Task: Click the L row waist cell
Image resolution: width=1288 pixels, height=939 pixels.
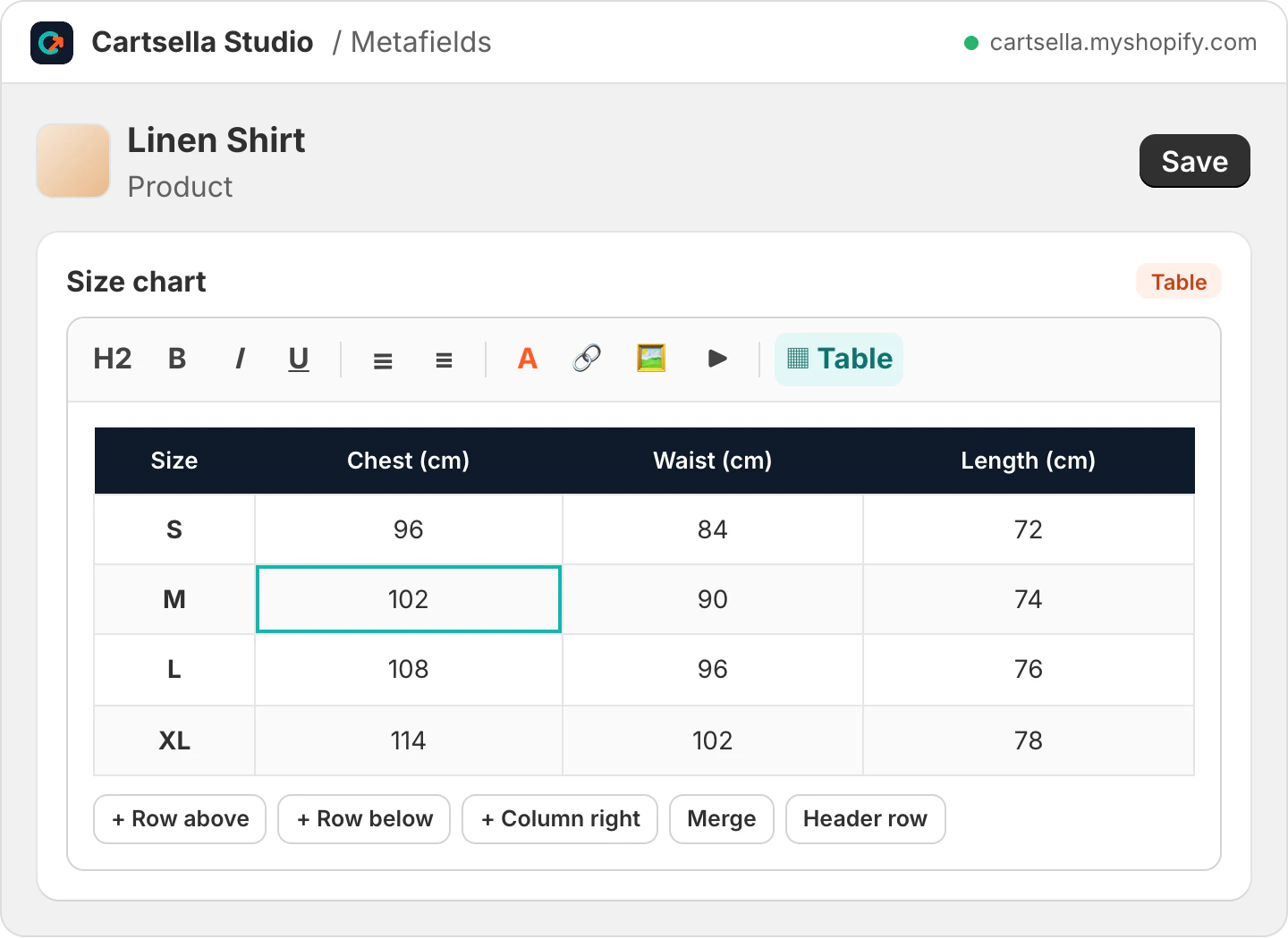Action: pos(713,669)
